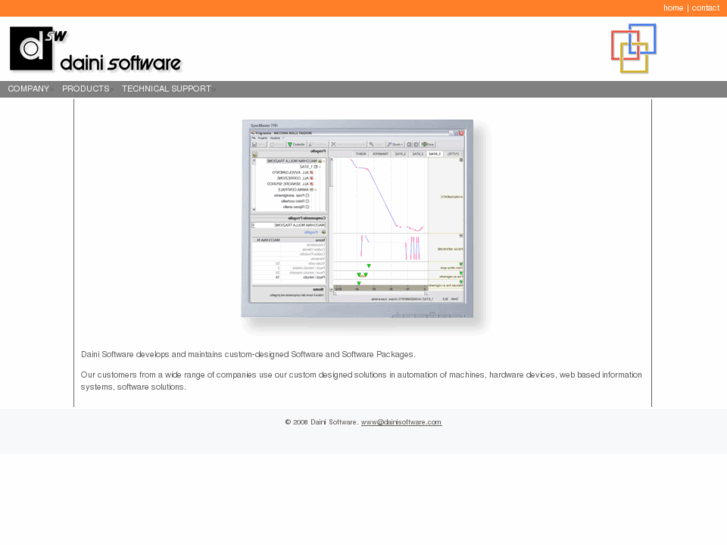Click the 'daini software' wordmark text
The height and width of the screenshot is (545, 727).
pos(121,63)
